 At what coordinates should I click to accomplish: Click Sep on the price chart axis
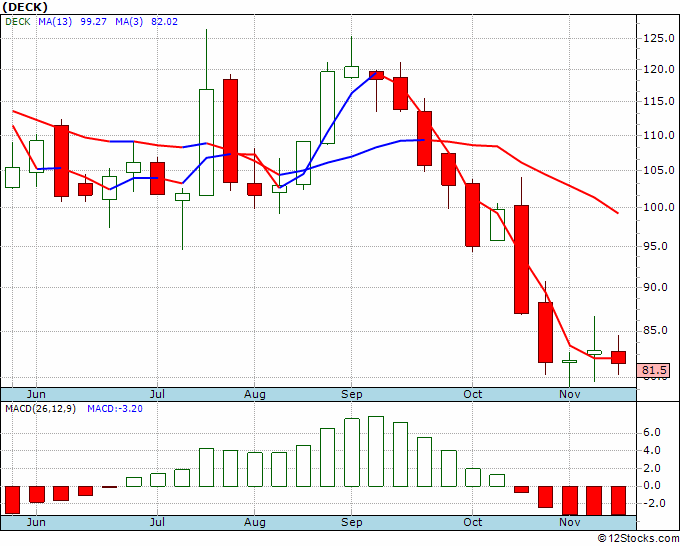(x=352, y=394)
